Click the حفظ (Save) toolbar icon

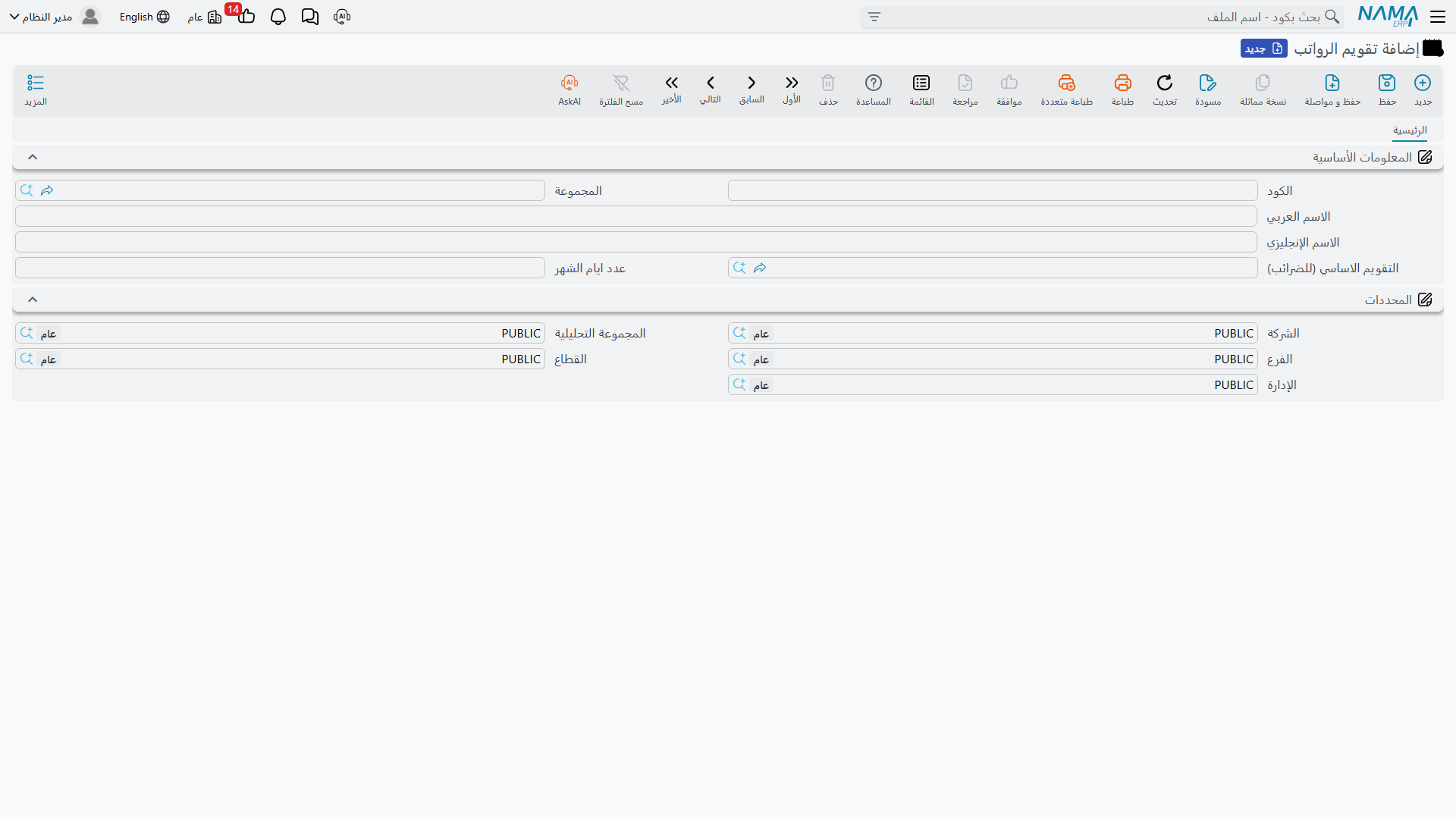point(1387,83)
